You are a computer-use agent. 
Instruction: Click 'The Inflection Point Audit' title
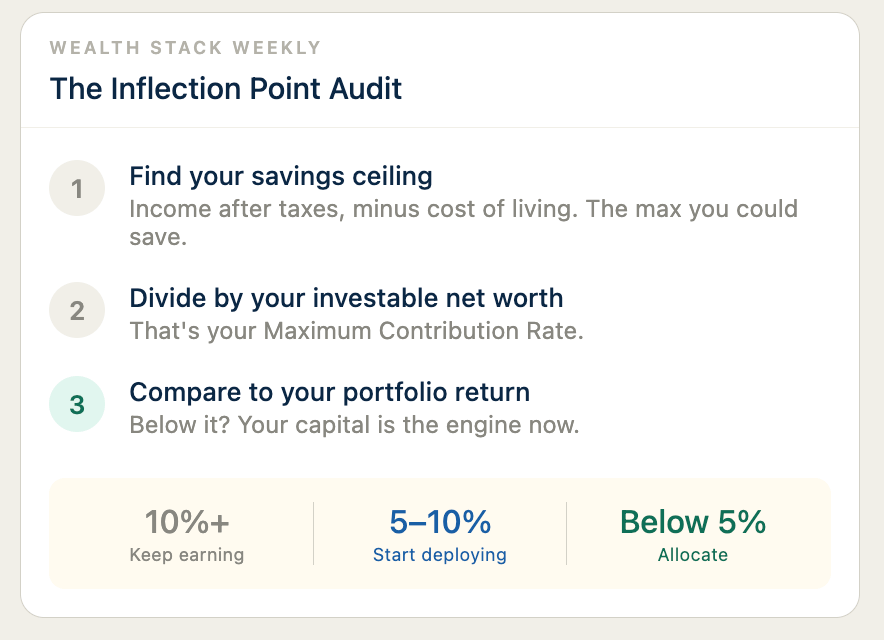226,88
